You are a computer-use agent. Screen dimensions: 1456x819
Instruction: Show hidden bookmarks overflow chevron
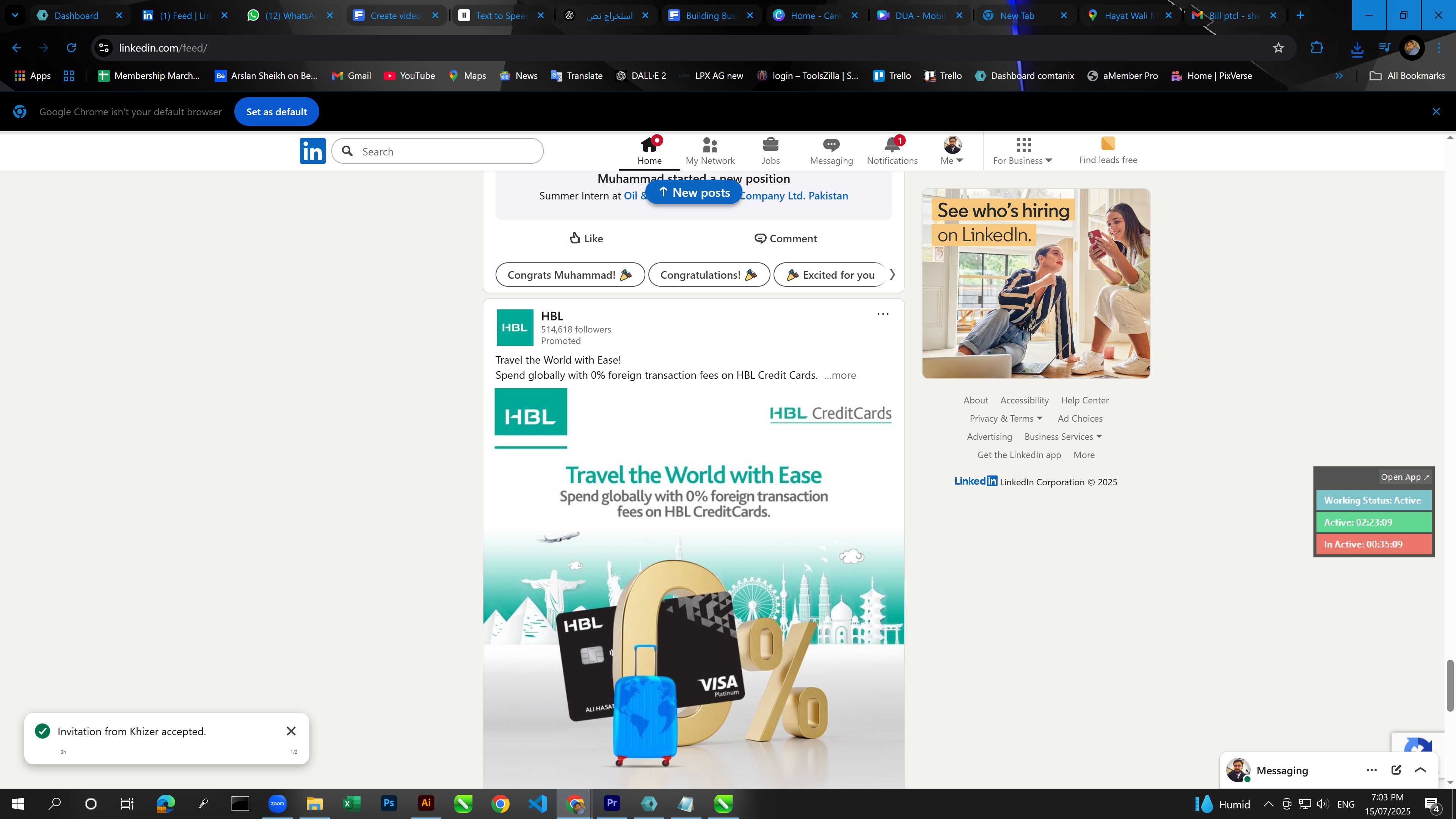(1338, 76)
